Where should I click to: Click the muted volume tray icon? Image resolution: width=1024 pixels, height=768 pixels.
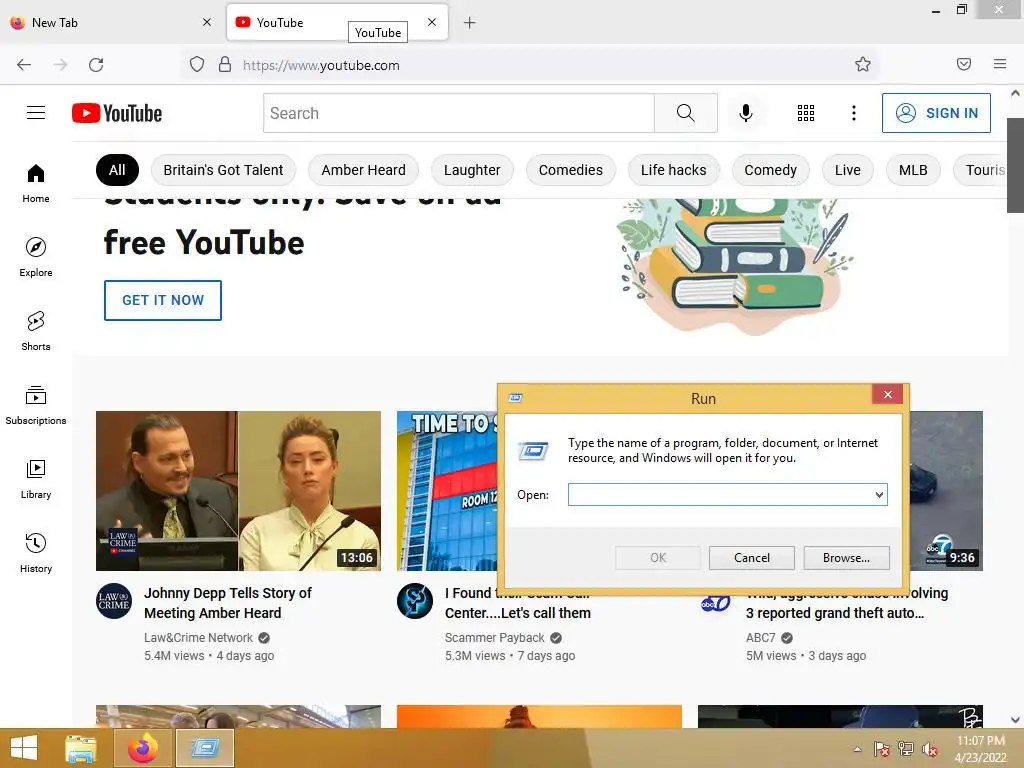(930, 750)
